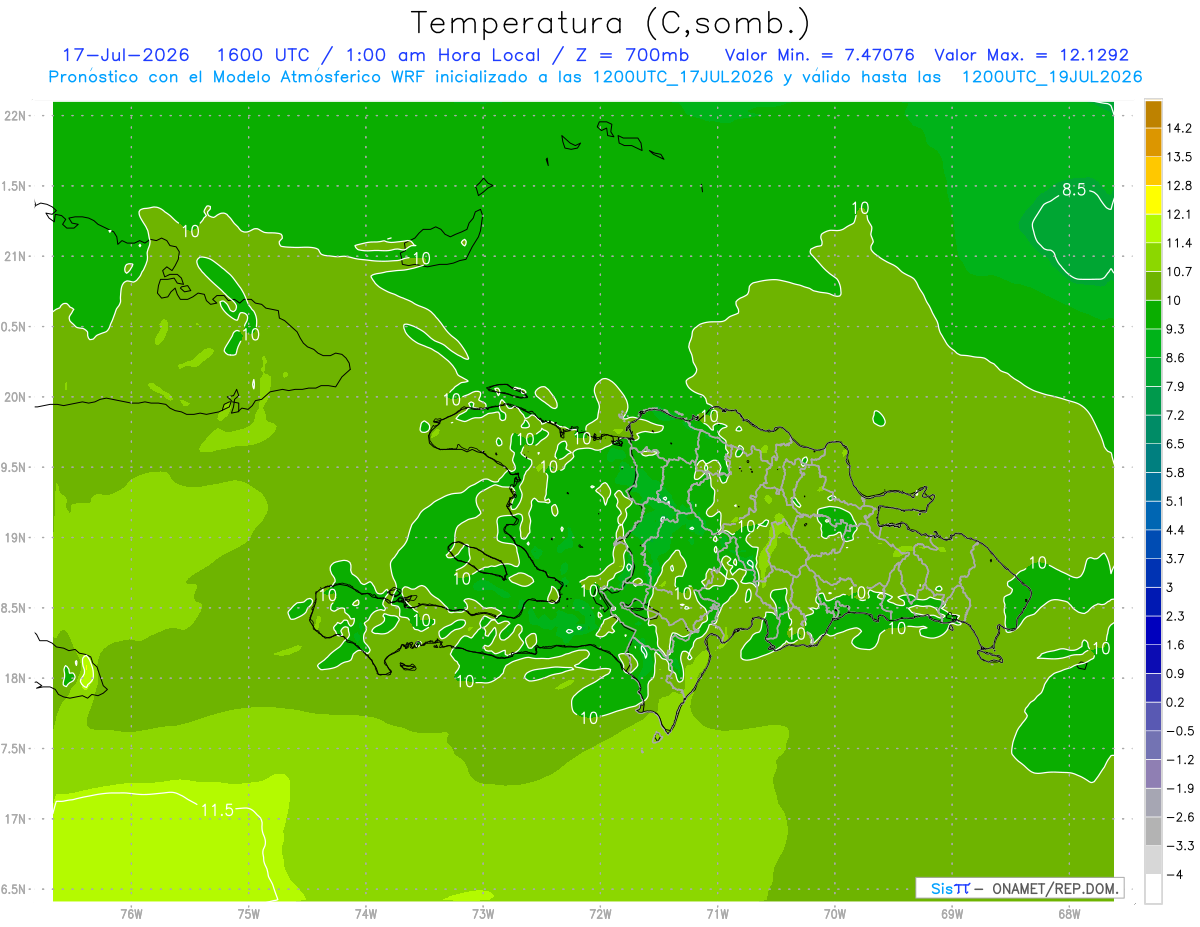The image size is (1200, 927).
Task: Click the "72W" longitude axis label
Action: tap(600, 913)
